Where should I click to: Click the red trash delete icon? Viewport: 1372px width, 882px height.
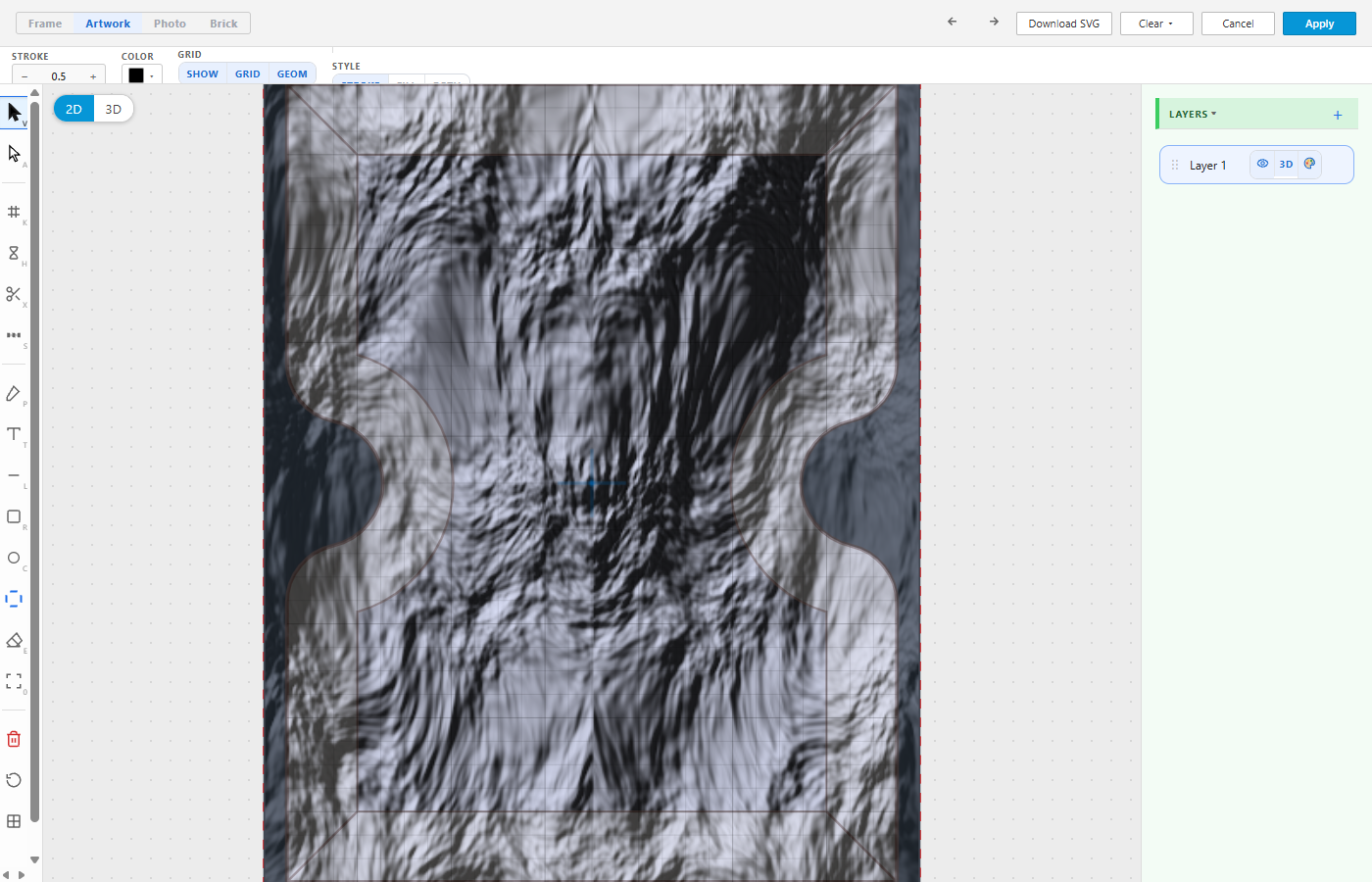coord(14,739)
